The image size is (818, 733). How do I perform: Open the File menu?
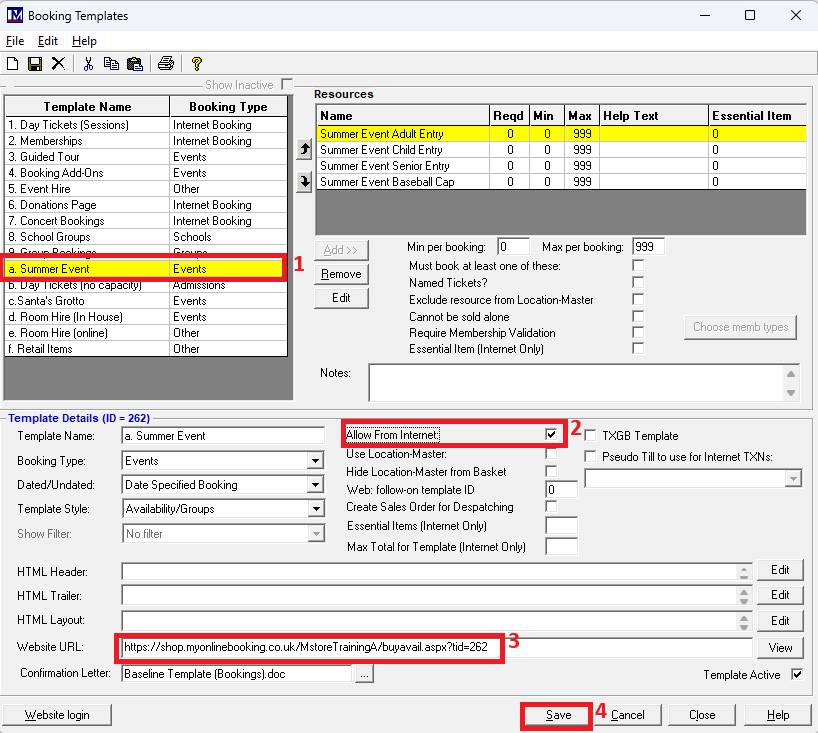pos(15,41)
